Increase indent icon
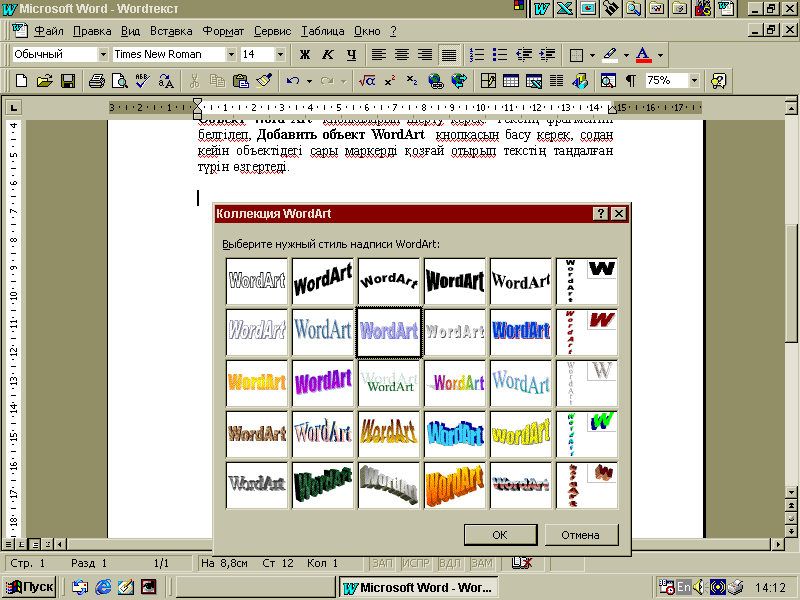The height and width of the screenshot is (600, 800). coord(547,54)
